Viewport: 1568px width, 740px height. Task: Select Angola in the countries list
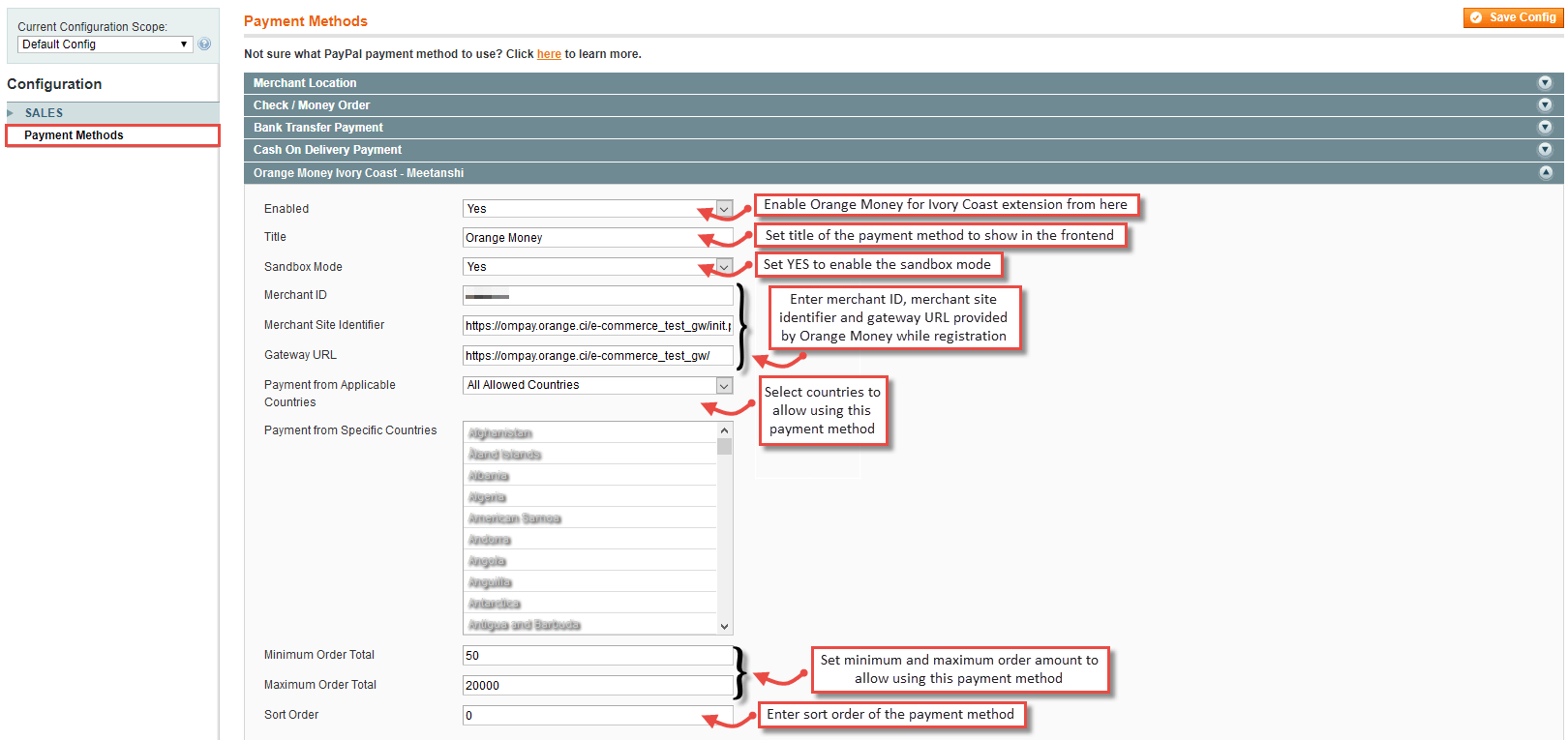pos(590,561)
